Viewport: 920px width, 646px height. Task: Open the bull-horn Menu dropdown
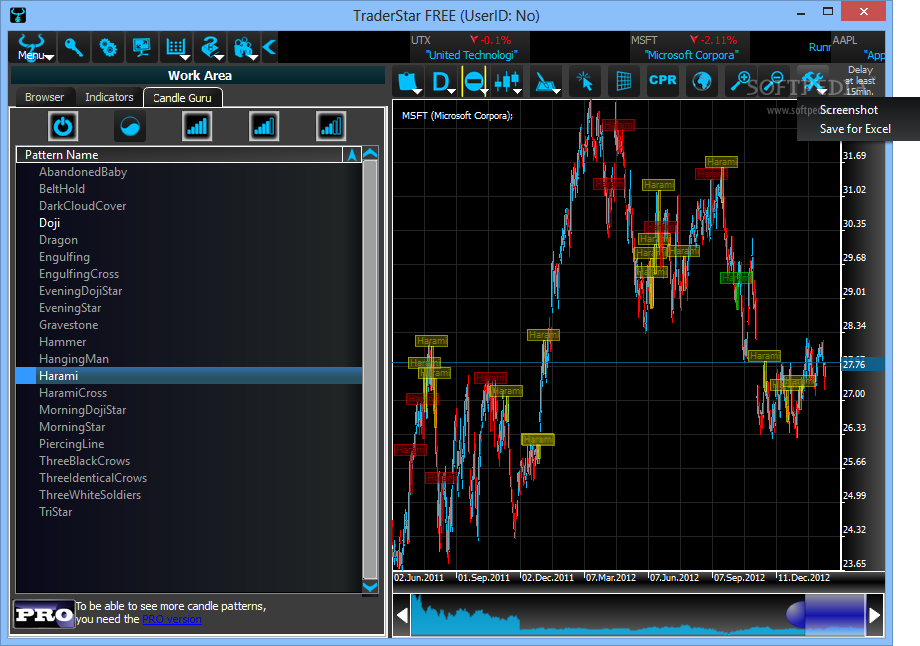click(x=32, y=48)
